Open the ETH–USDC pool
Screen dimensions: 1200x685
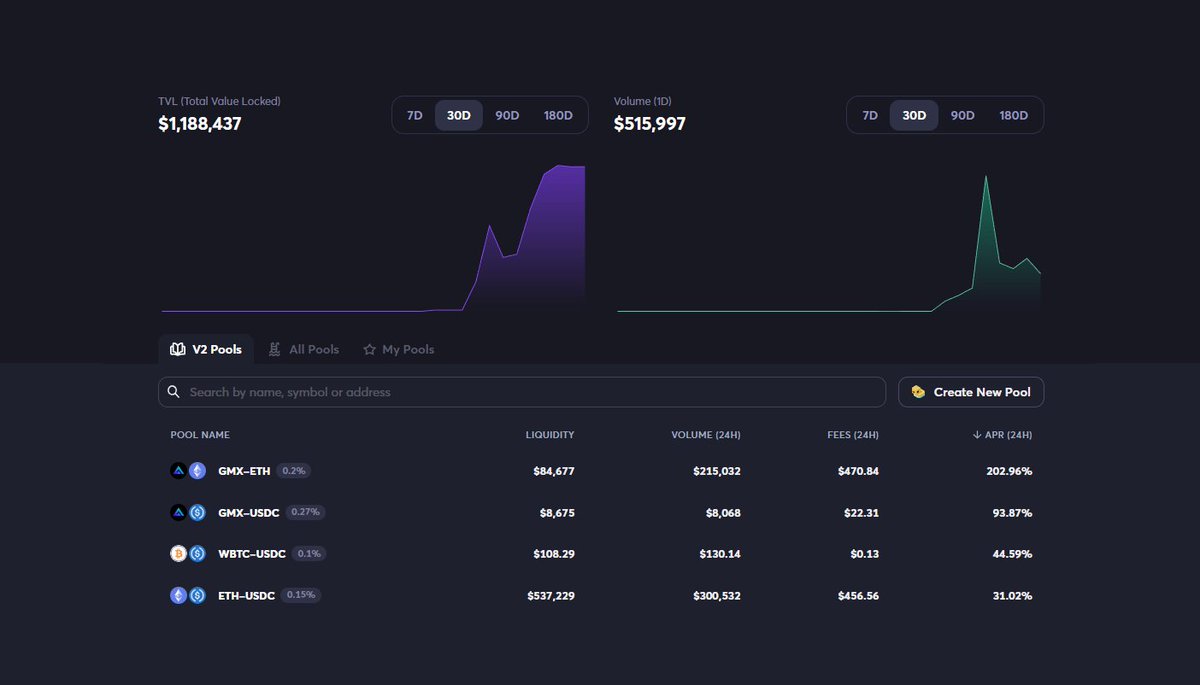[x=601, y=595]
